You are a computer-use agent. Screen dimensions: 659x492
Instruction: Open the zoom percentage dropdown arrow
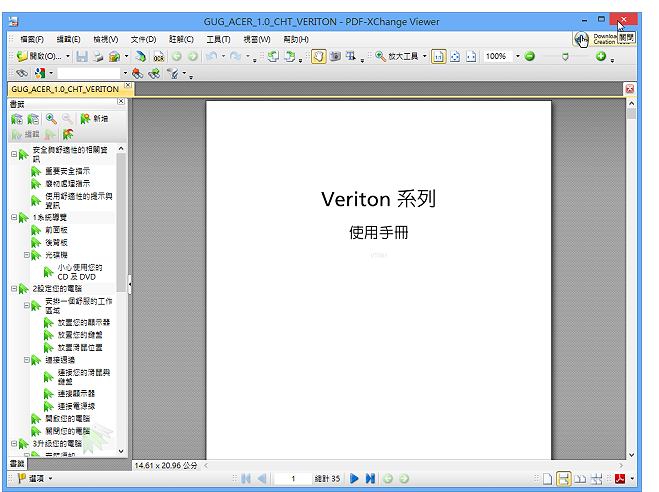coord(518,56)
